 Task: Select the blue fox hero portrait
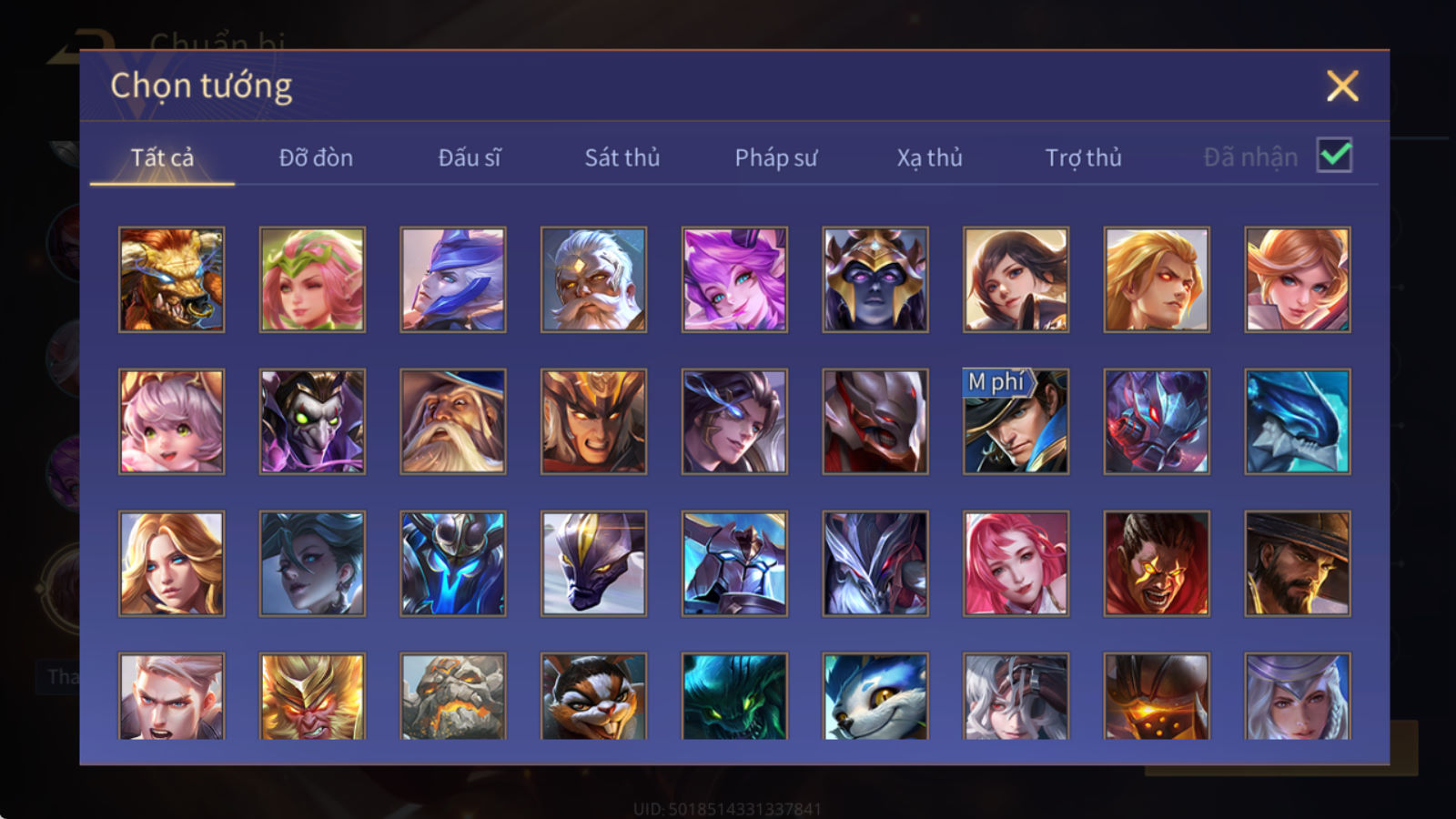(875, 696)
